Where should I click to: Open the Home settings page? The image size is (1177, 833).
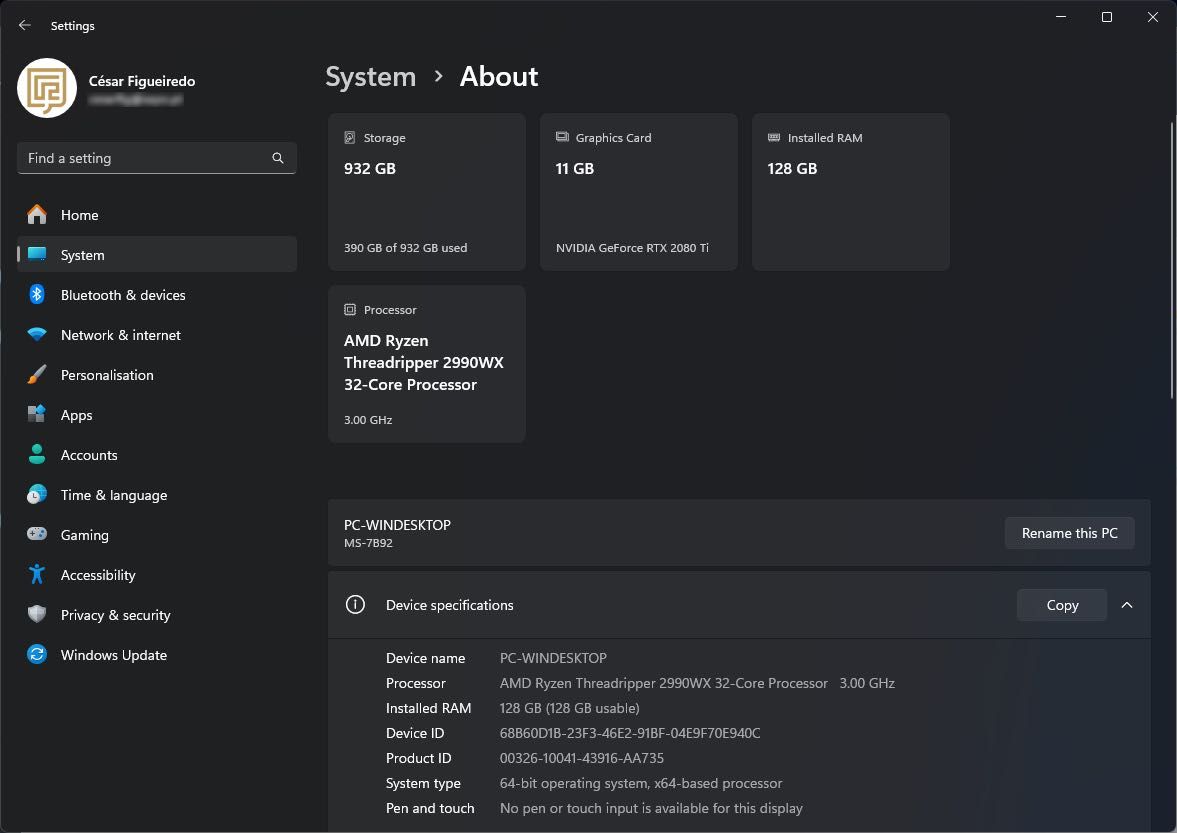(156, 215)
